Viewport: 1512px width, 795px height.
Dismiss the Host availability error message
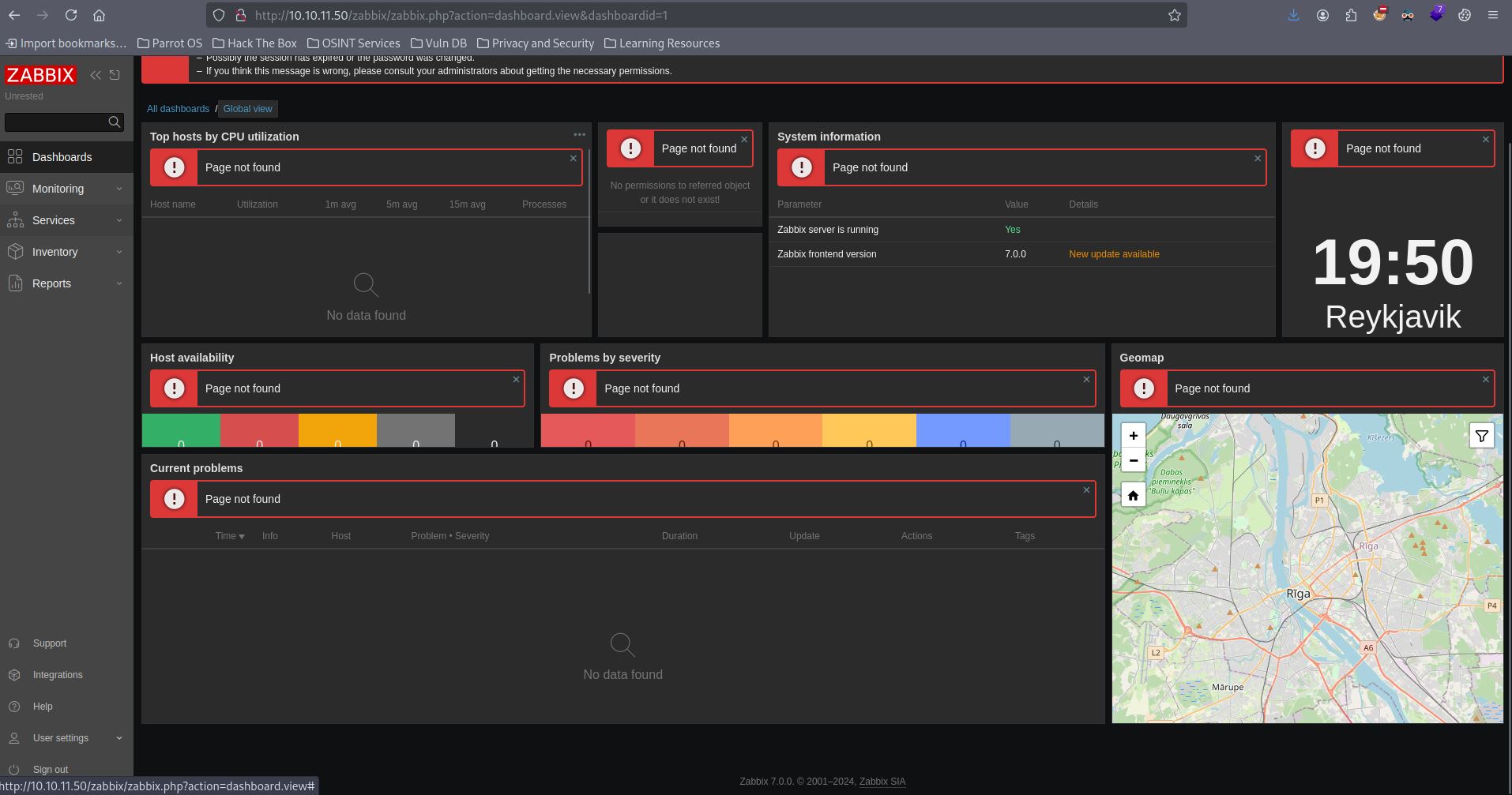[516, 380]
